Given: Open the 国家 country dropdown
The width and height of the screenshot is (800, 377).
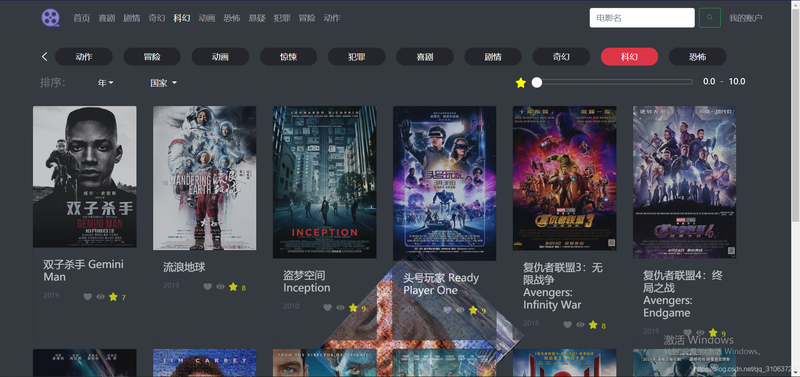Looking at the screenshot, I should click(x=163, y=83).
